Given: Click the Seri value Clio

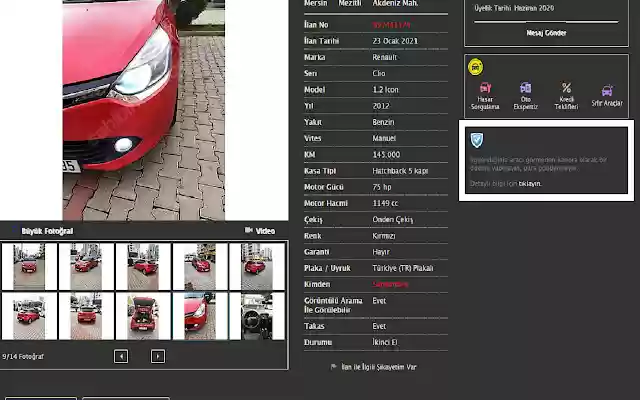Looking at the screenshot, I should [x=379, y=73].
